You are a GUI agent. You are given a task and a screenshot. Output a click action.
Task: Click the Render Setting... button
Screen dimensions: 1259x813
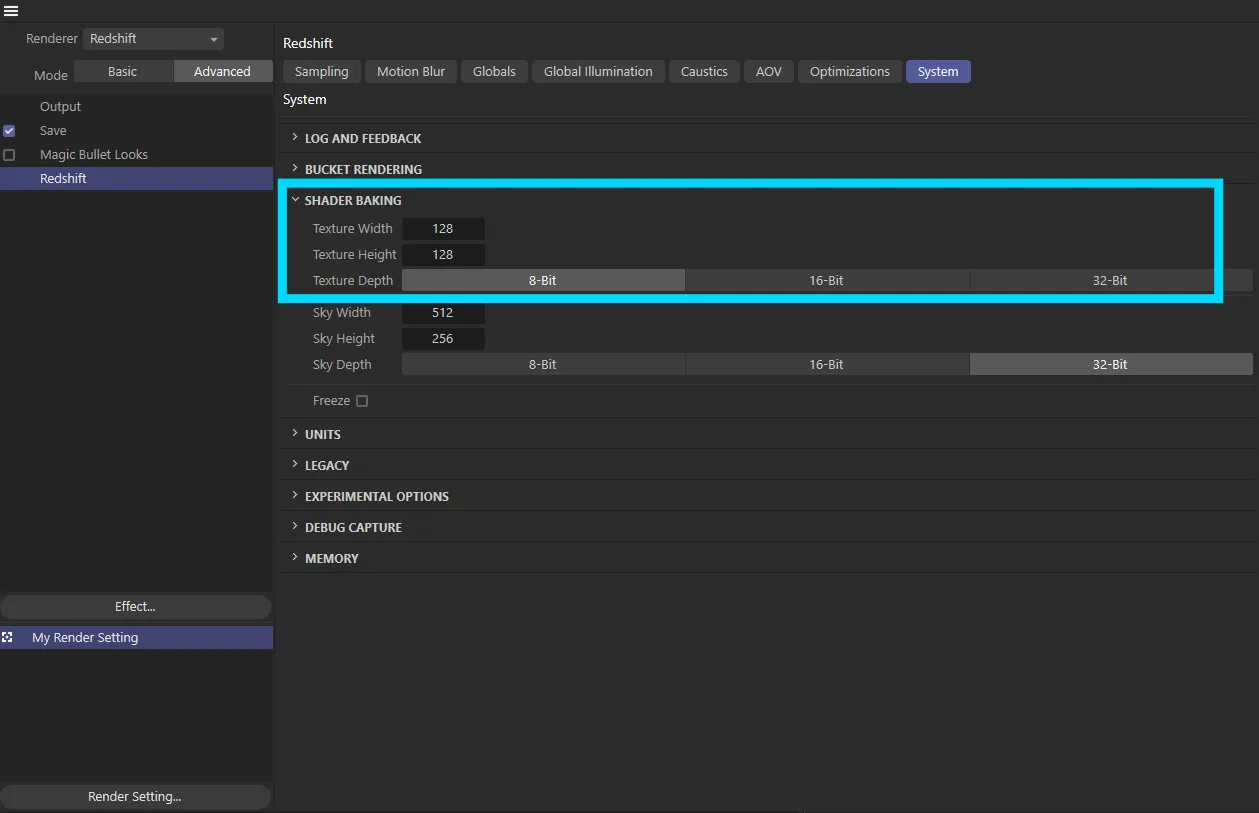(x=135, y=797)
